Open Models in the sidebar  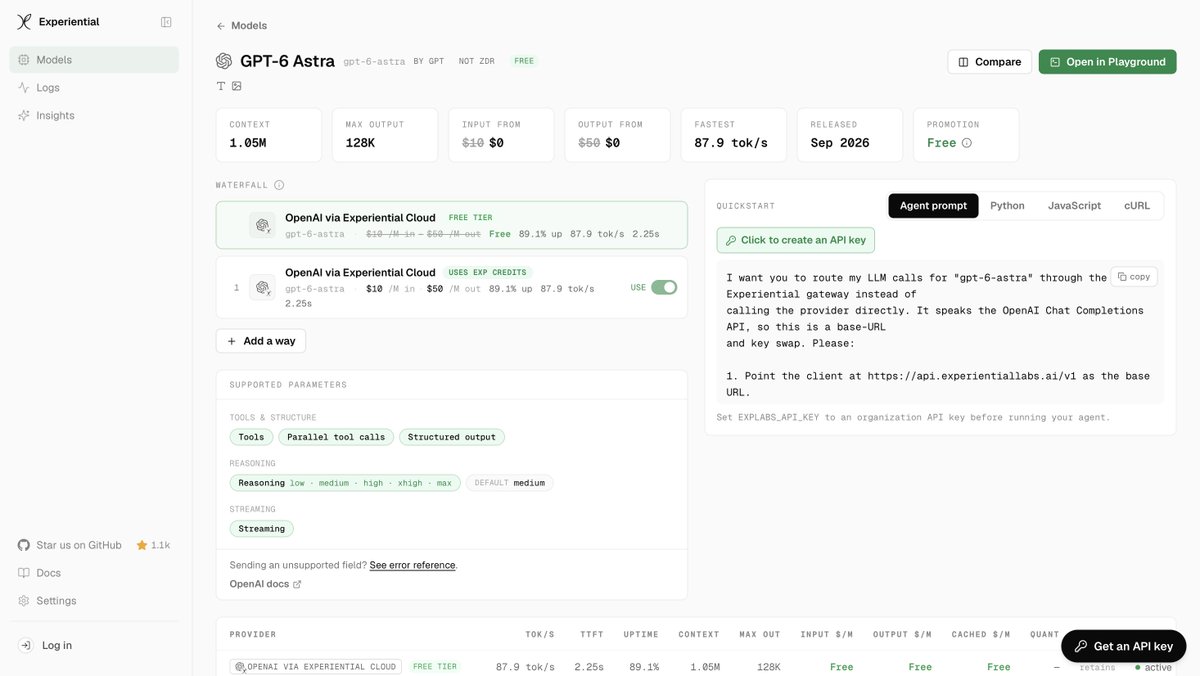tap(94, 60)
